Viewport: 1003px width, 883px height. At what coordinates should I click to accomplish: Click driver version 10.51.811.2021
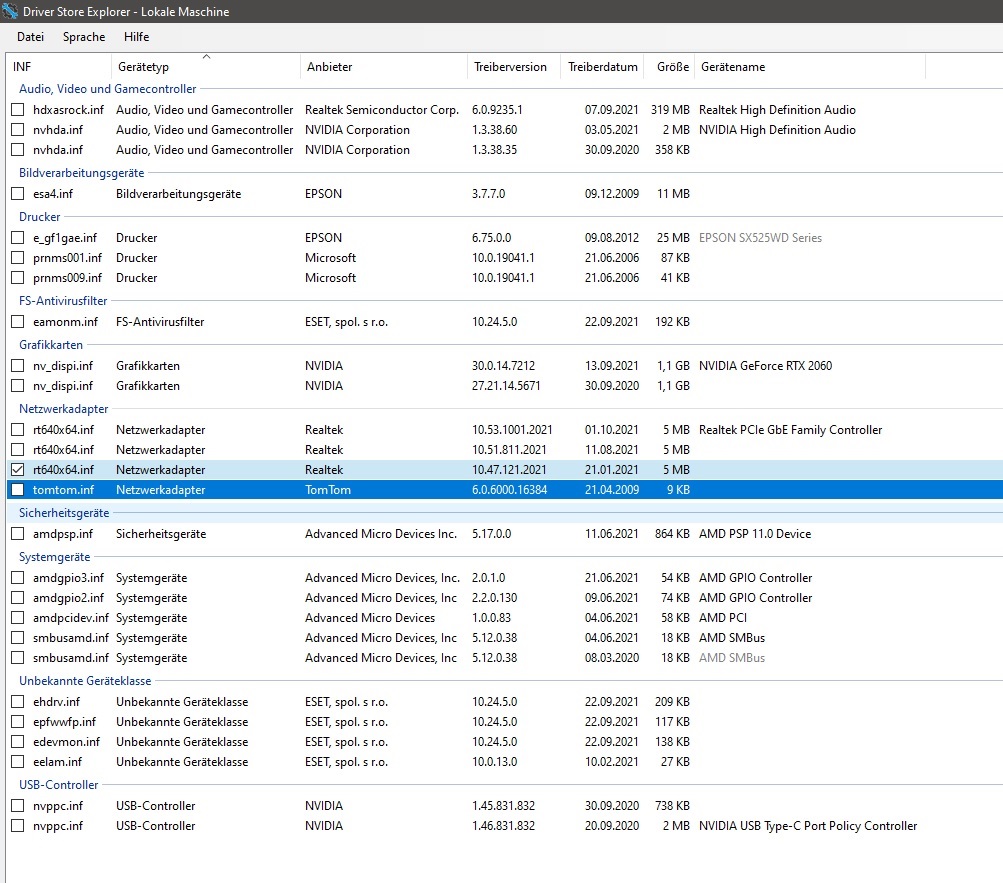point(509,450)
